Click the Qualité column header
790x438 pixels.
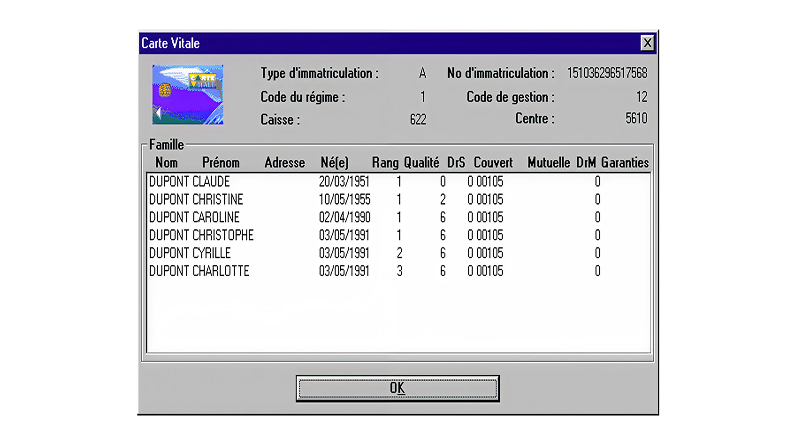click(x=421, y=162)
